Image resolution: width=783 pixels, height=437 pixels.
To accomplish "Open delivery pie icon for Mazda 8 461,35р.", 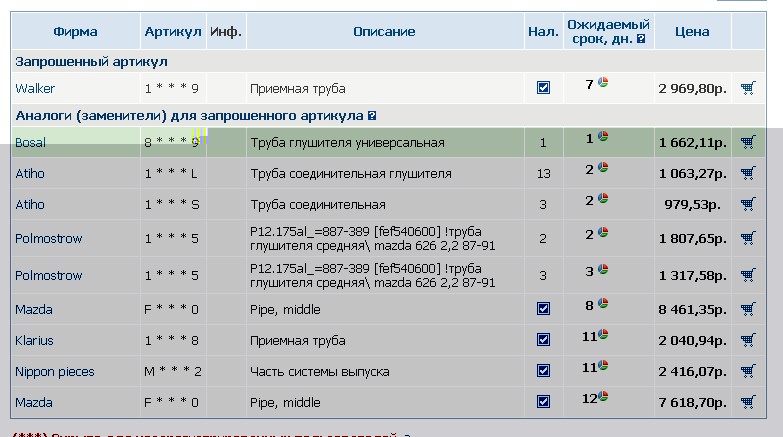I will 603,303.
